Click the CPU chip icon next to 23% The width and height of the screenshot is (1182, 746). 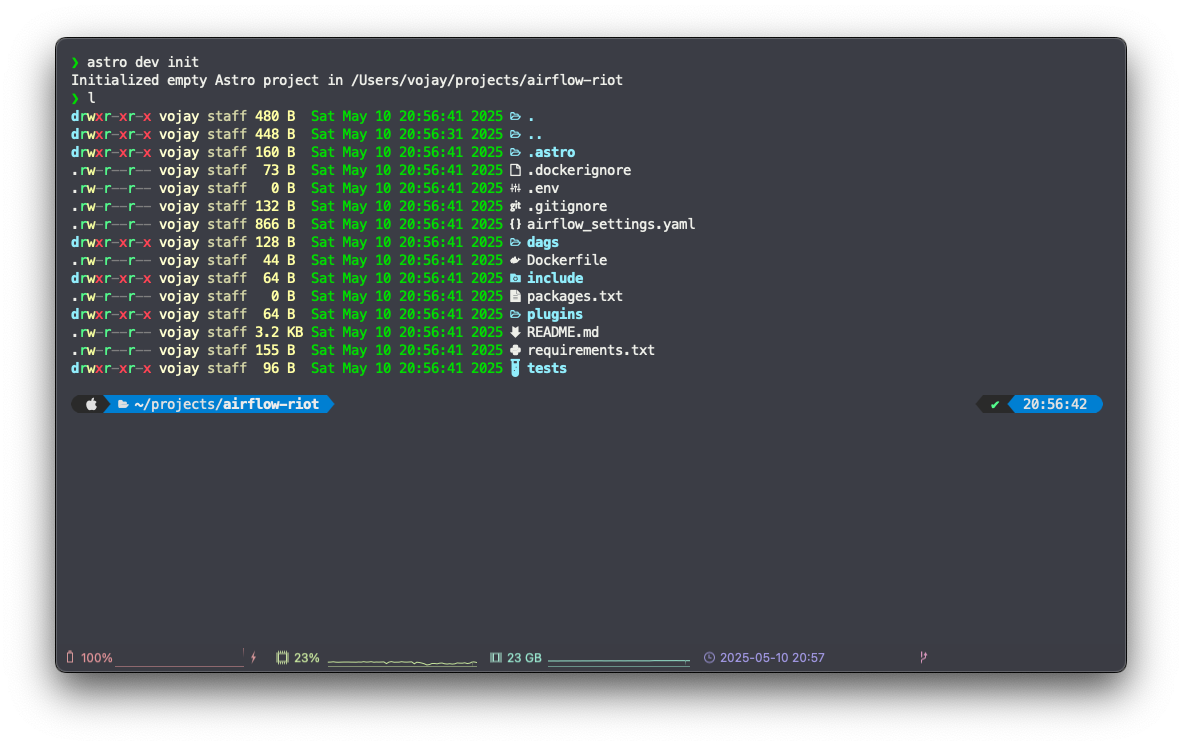tap(283, 657)
